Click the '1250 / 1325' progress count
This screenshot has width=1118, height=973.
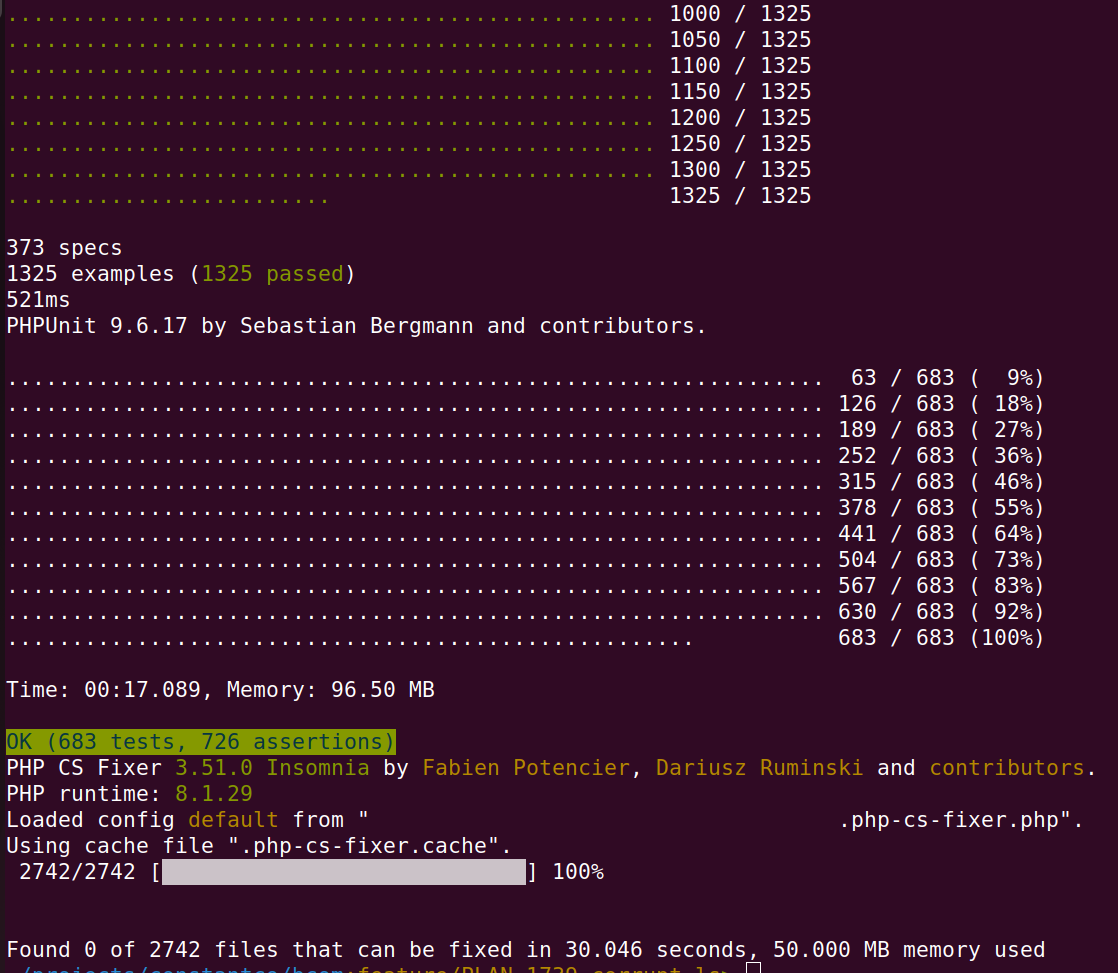point(740,144)
